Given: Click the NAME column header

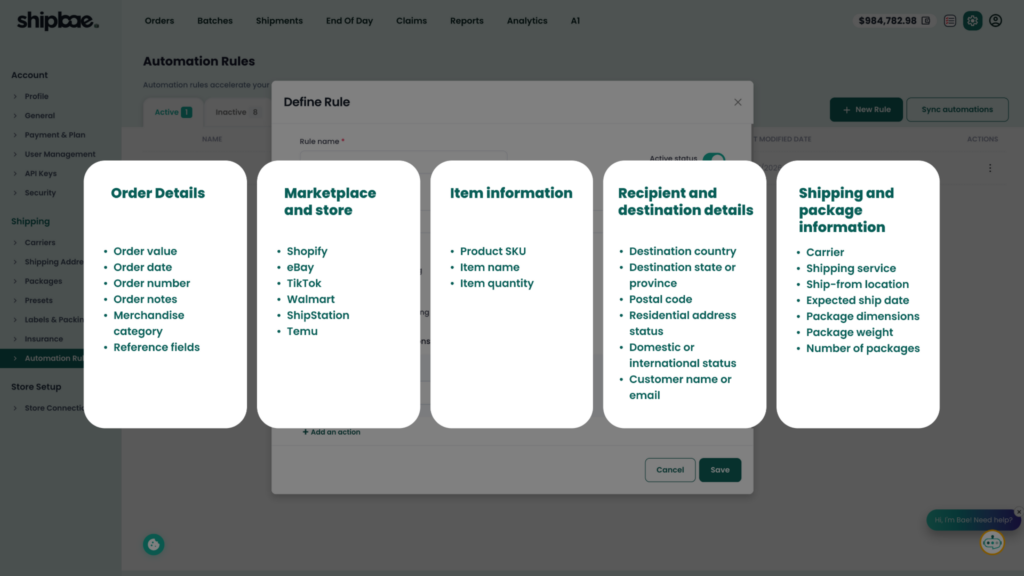Looking at the screenshot, I should (x=212, y=139).
